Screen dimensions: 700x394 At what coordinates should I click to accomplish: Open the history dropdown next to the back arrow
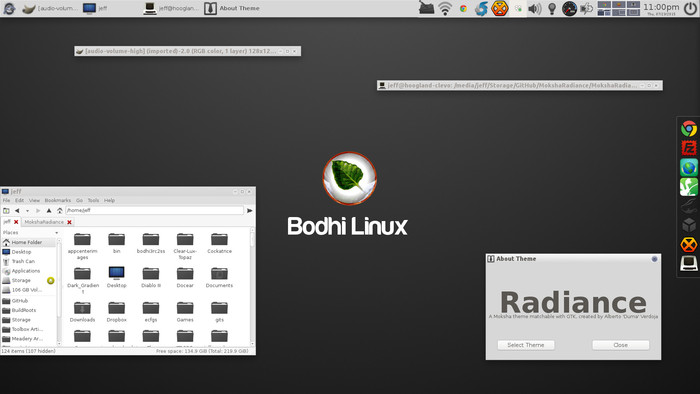coord(27,211)
